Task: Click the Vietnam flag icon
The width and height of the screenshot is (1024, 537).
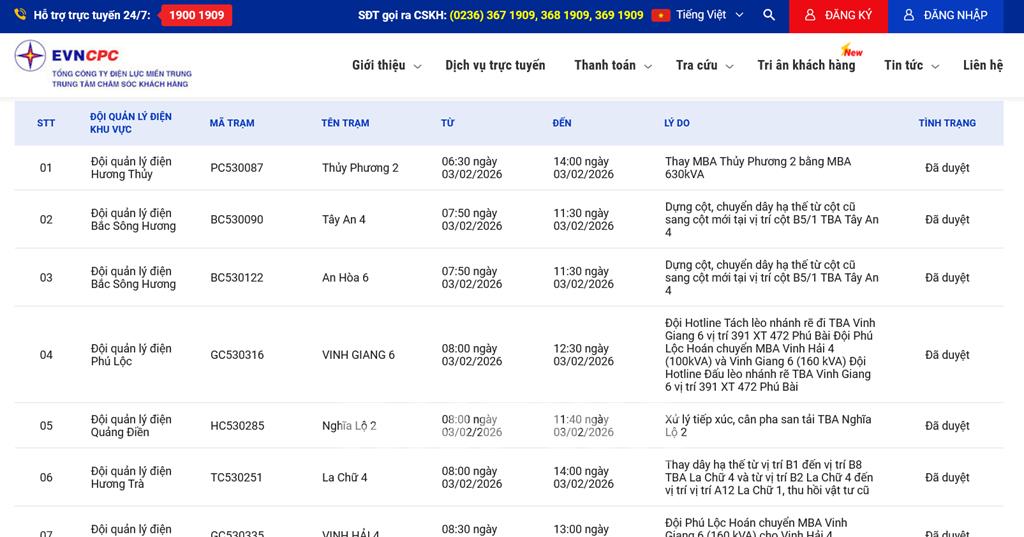Action: click(x=660, y=15)
